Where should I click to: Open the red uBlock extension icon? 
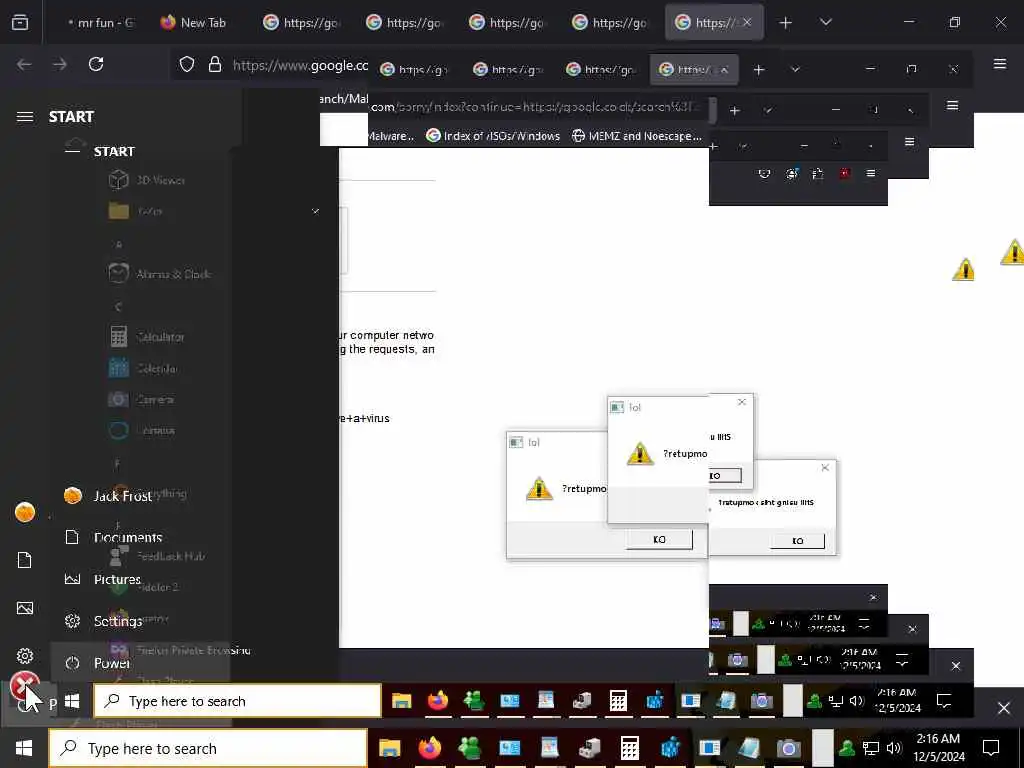[845, 174]
